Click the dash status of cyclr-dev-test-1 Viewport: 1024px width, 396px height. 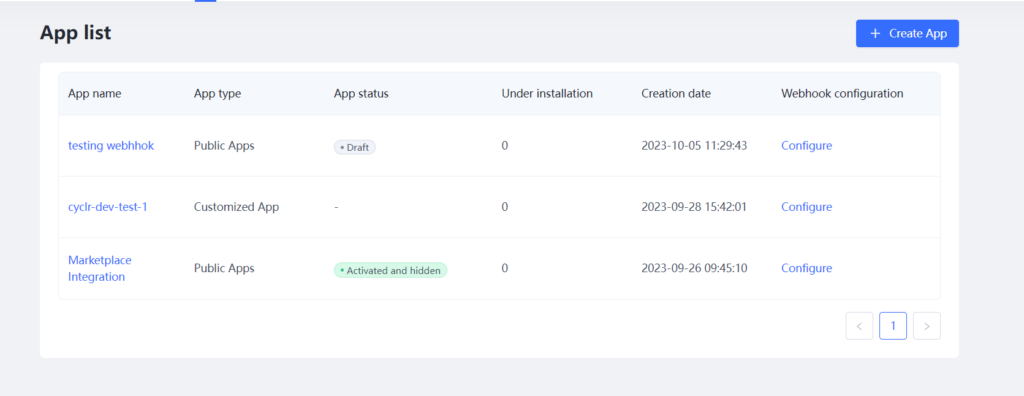[336, 207]
